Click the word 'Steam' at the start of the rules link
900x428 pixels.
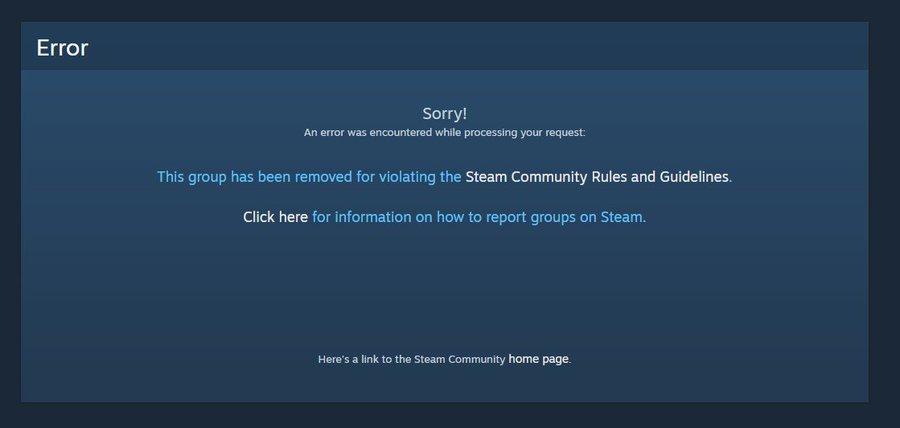coord(486,177)
